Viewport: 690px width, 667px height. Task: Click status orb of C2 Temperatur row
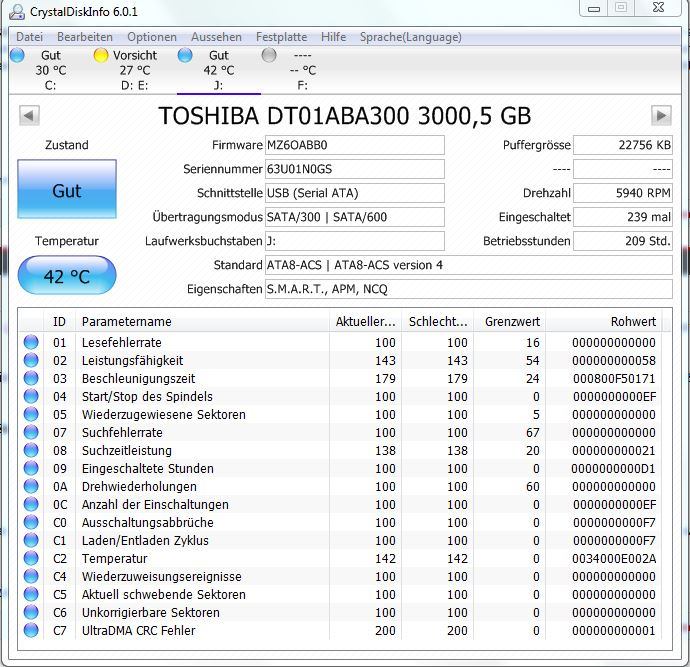[31, 558]
